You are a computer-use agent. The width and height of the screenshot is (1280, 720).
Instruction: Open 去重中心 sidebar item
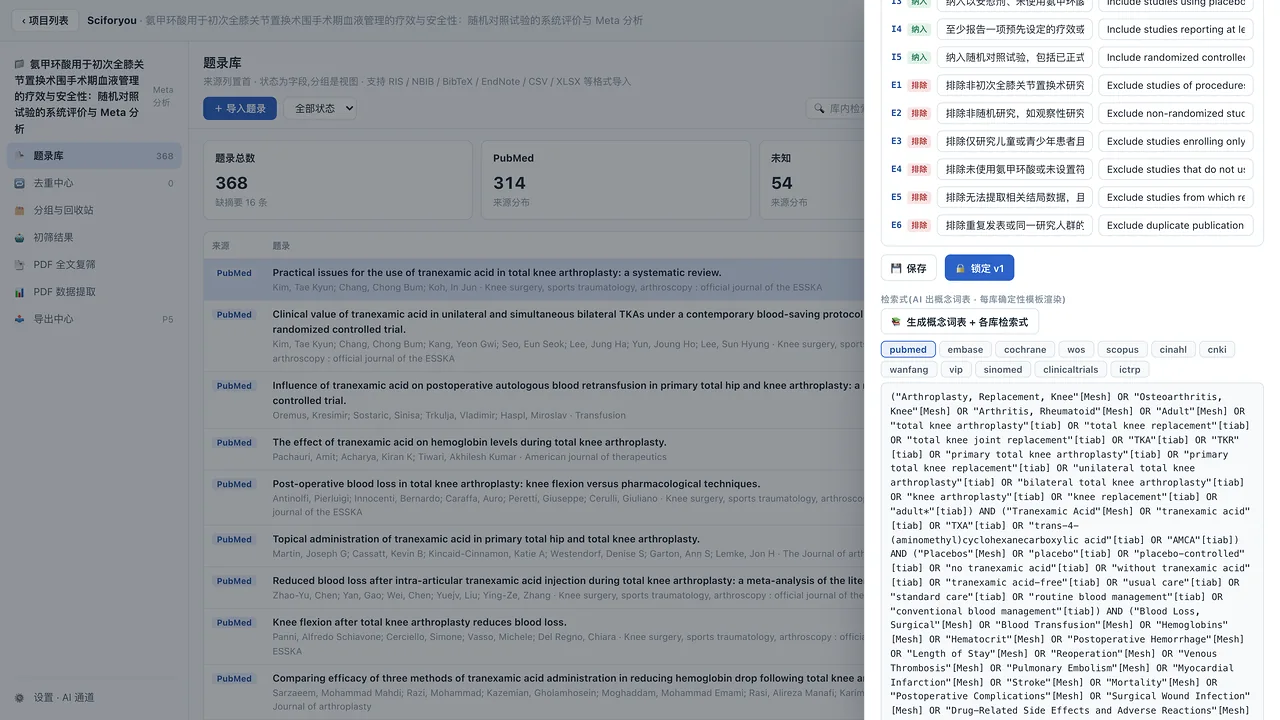point(94,183)
